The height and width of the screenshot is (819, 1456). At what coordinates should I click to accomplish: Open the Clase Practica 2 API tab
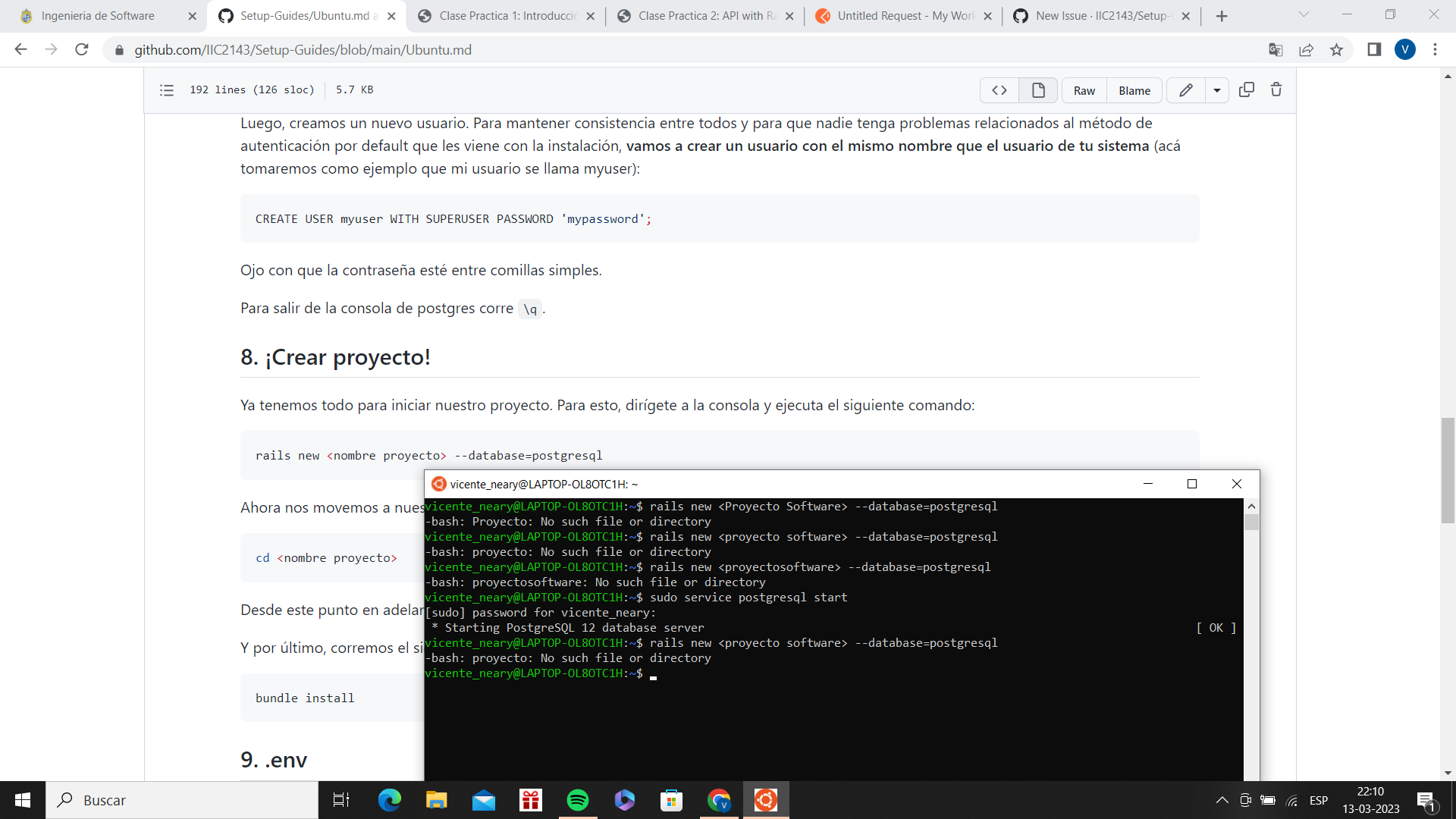click(x=698, y=15)
